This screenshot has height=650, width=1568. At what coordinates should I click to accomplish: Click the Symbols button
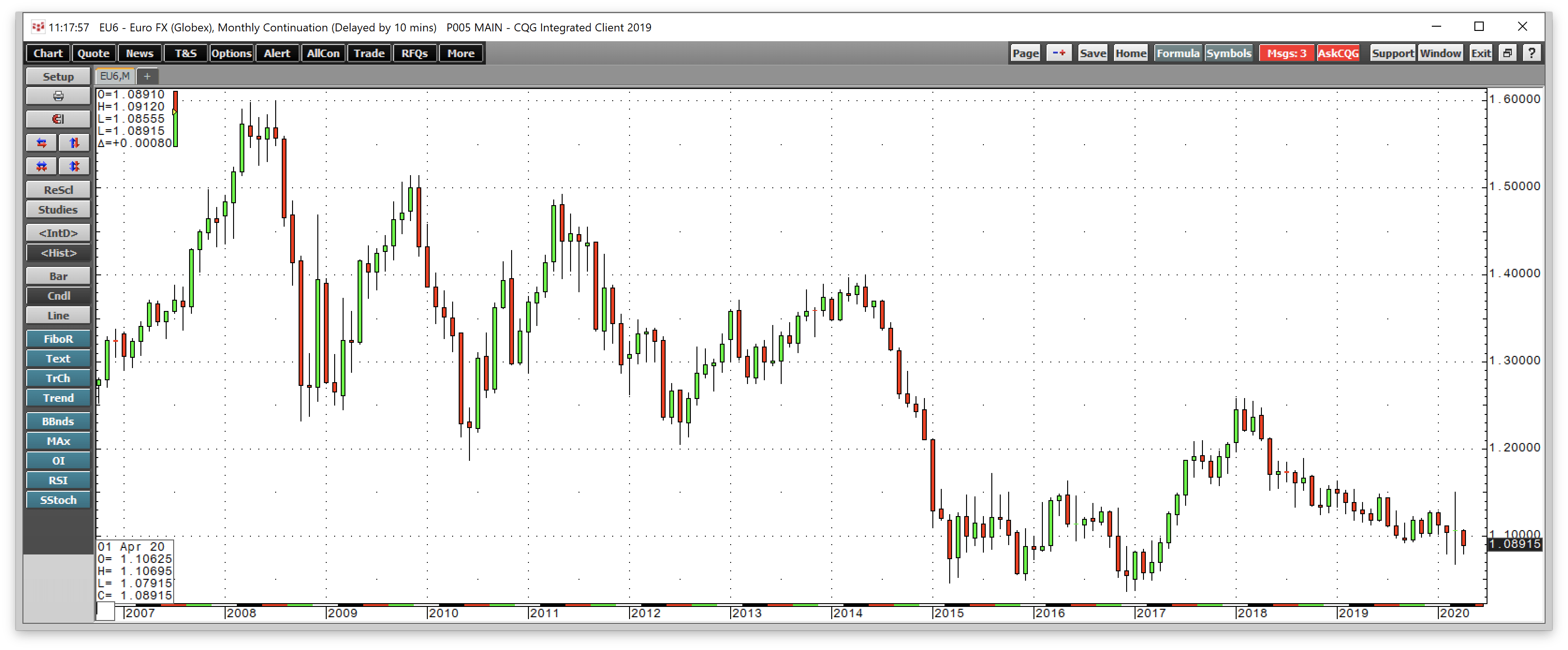tap(1229, 53)
